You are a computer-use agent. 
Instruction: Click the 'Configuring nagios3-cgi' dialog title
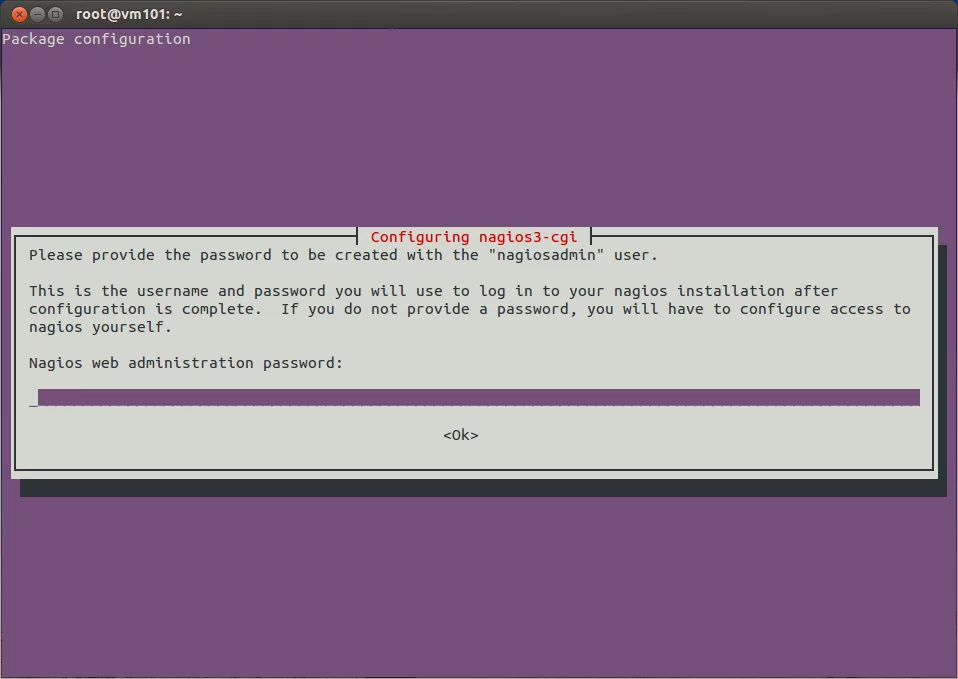[x=474, y=237]
